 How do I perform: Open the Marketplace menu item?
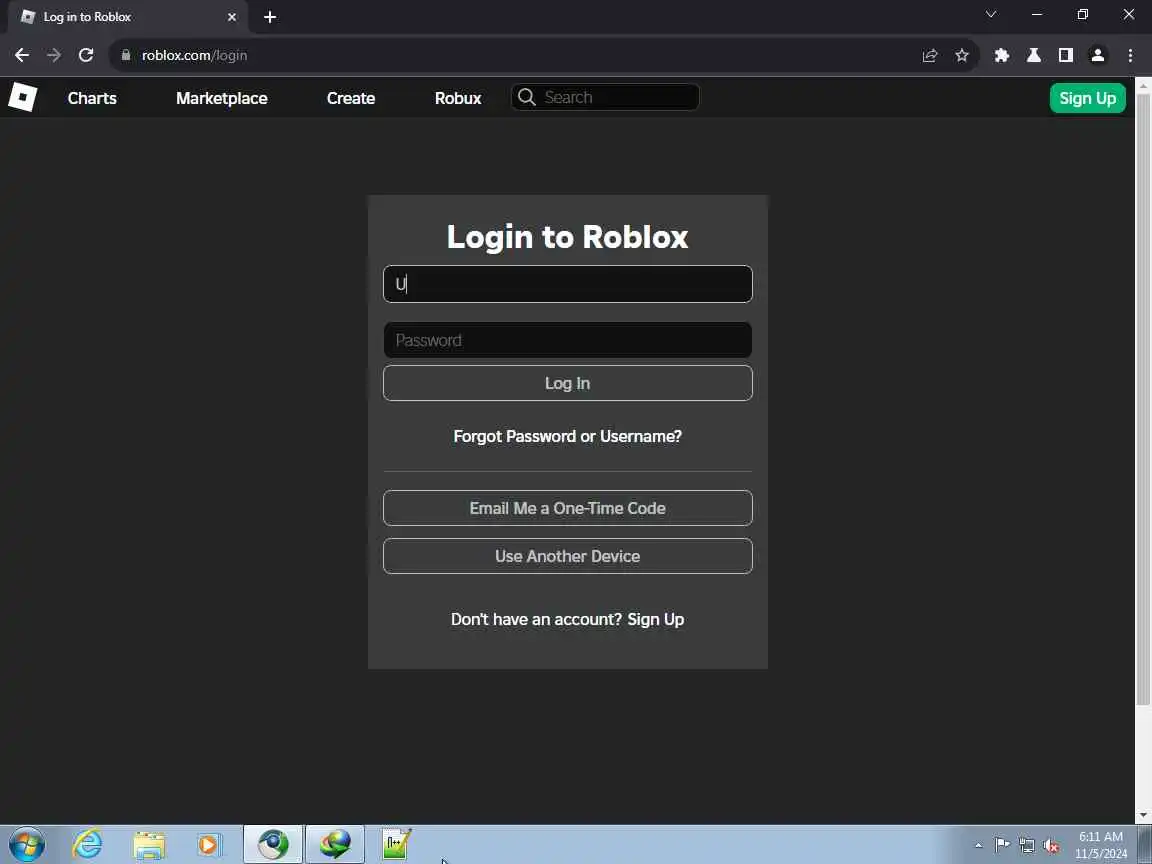pyautogui.click(x=222, y=98)
